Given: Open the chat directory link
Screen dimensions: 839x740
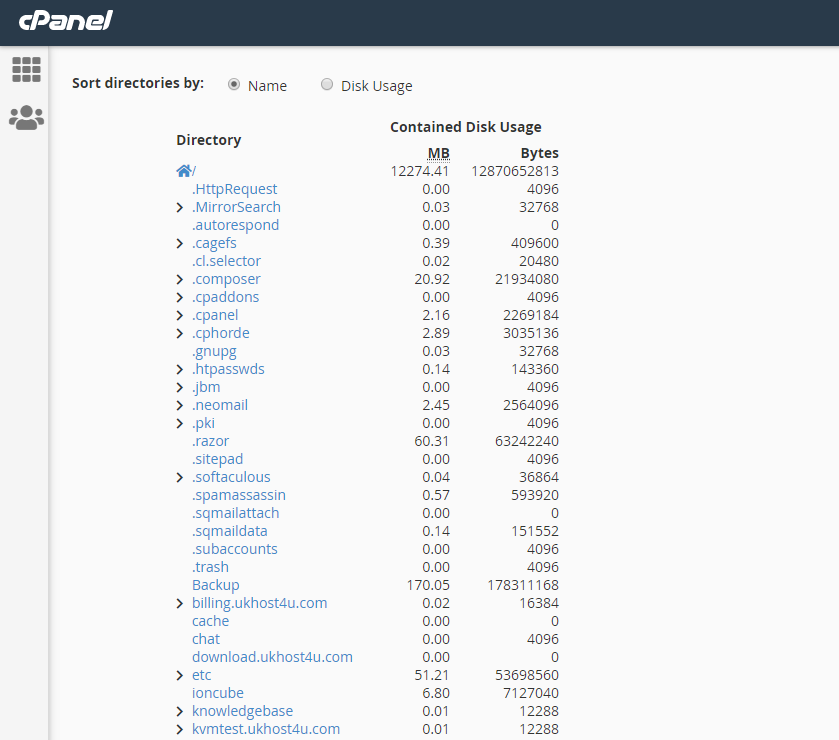Looking at the screenshot, I should coord(206,639).
